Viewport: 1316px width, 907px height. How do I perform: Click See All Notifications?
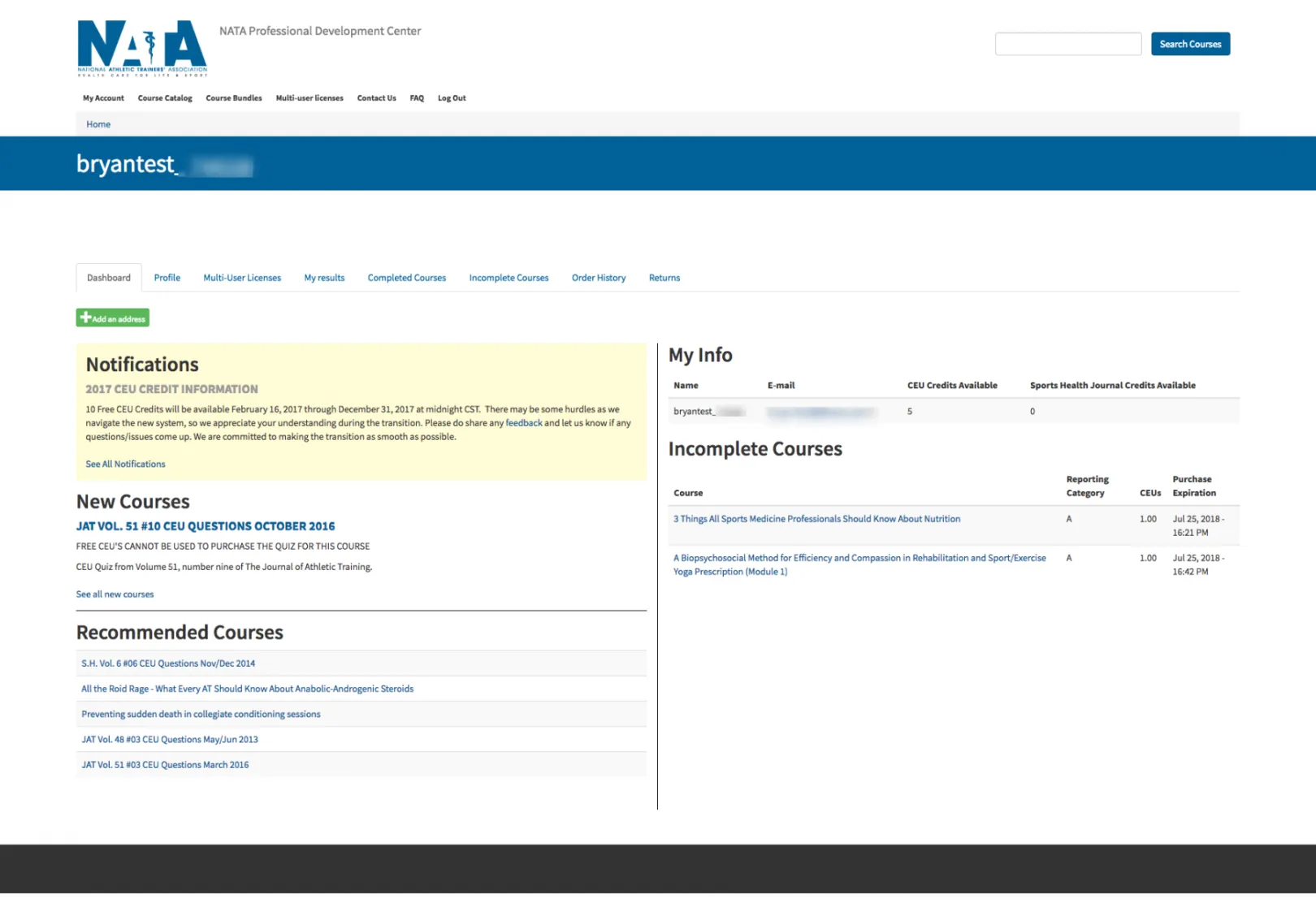[x=125, y=464]
